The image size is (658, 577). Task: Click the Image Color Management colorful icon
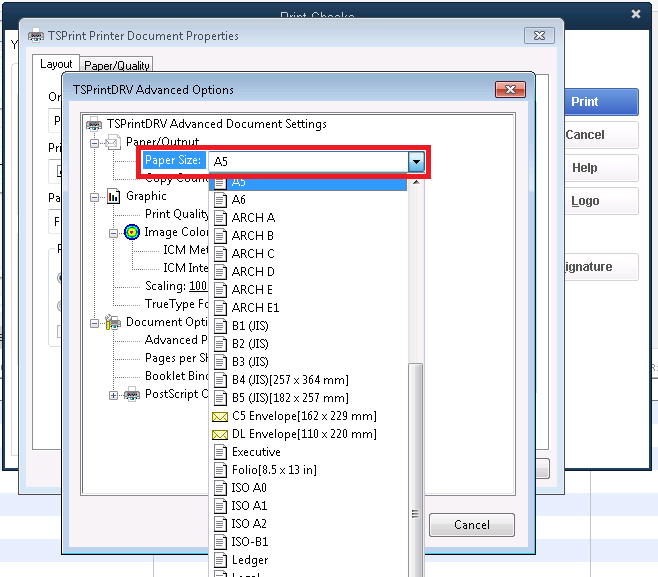tap(132, 232)
